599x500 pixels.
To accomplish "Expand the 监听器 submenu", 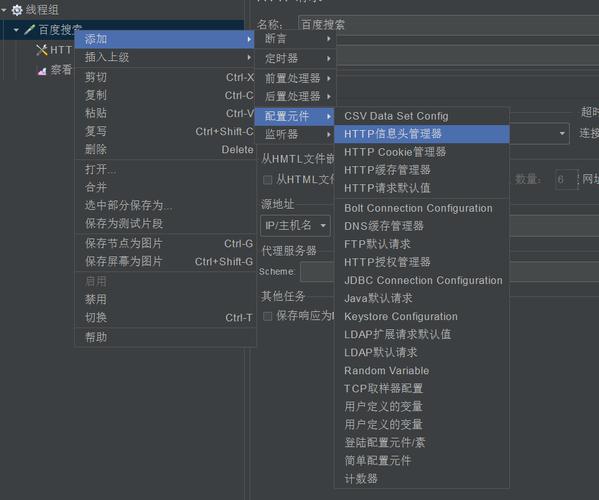I will tap(295, 134).
